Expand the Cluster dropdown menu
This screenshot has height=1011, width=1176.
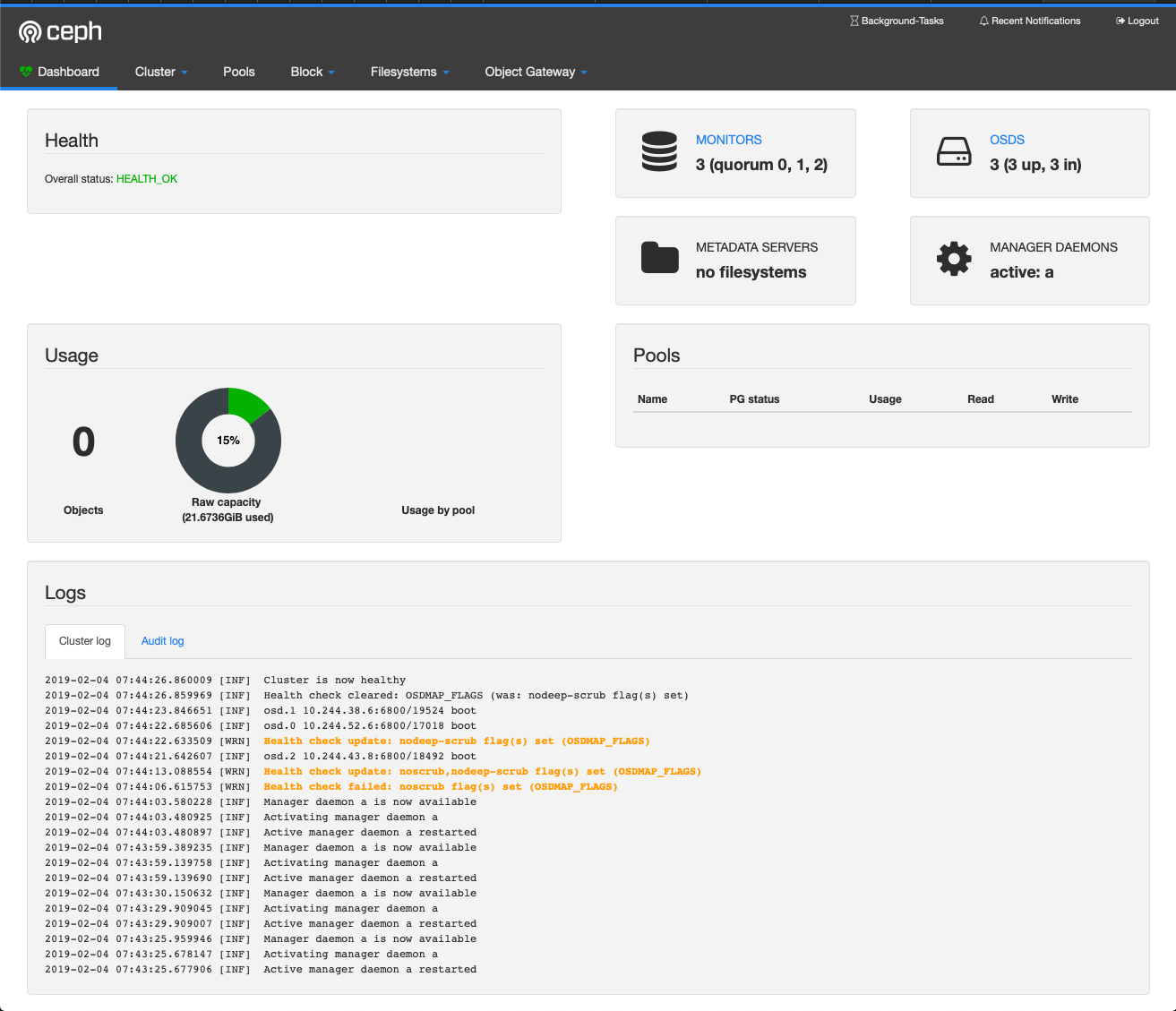tap(161, 72)
